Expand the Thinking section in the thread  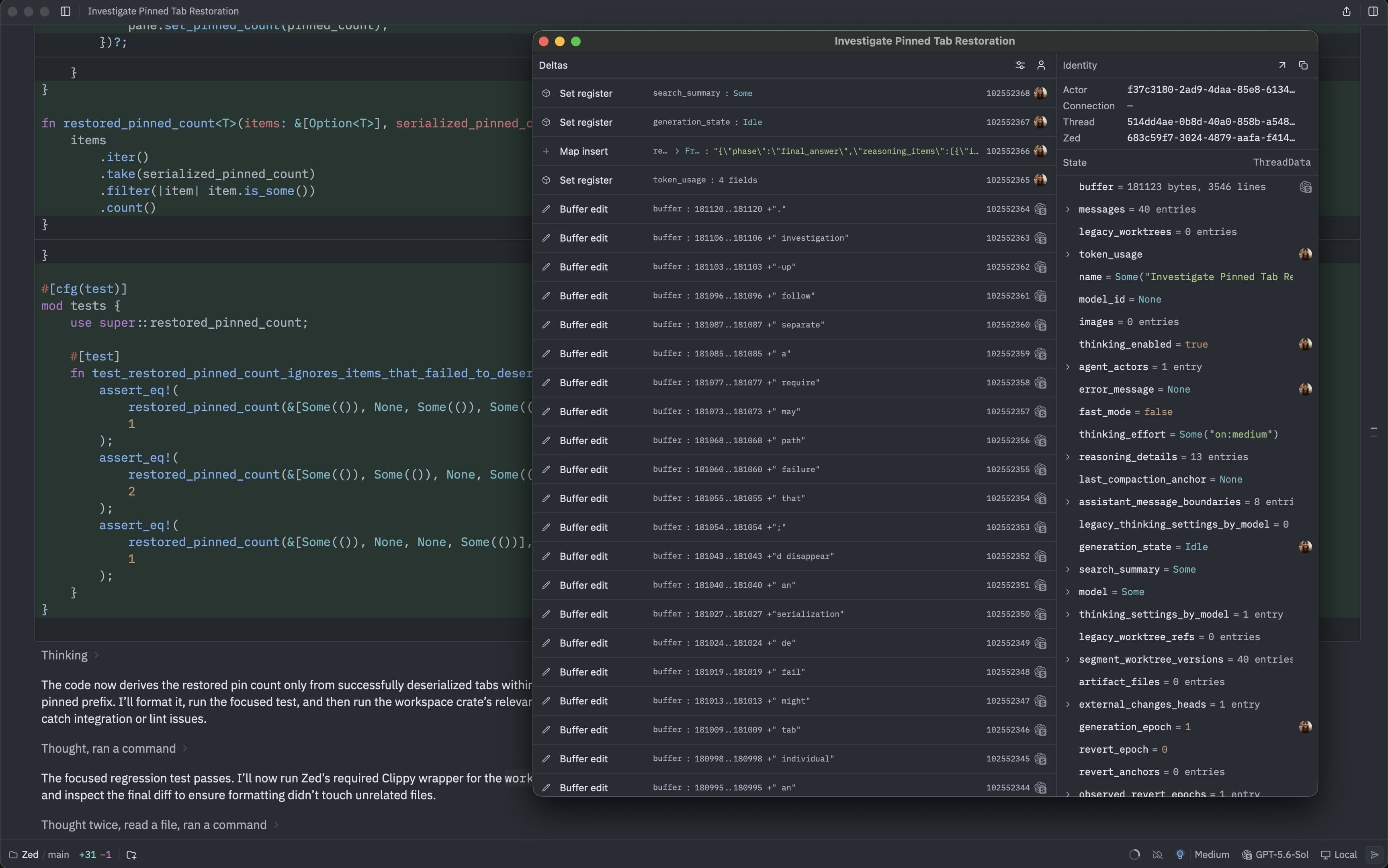(70, 655)
